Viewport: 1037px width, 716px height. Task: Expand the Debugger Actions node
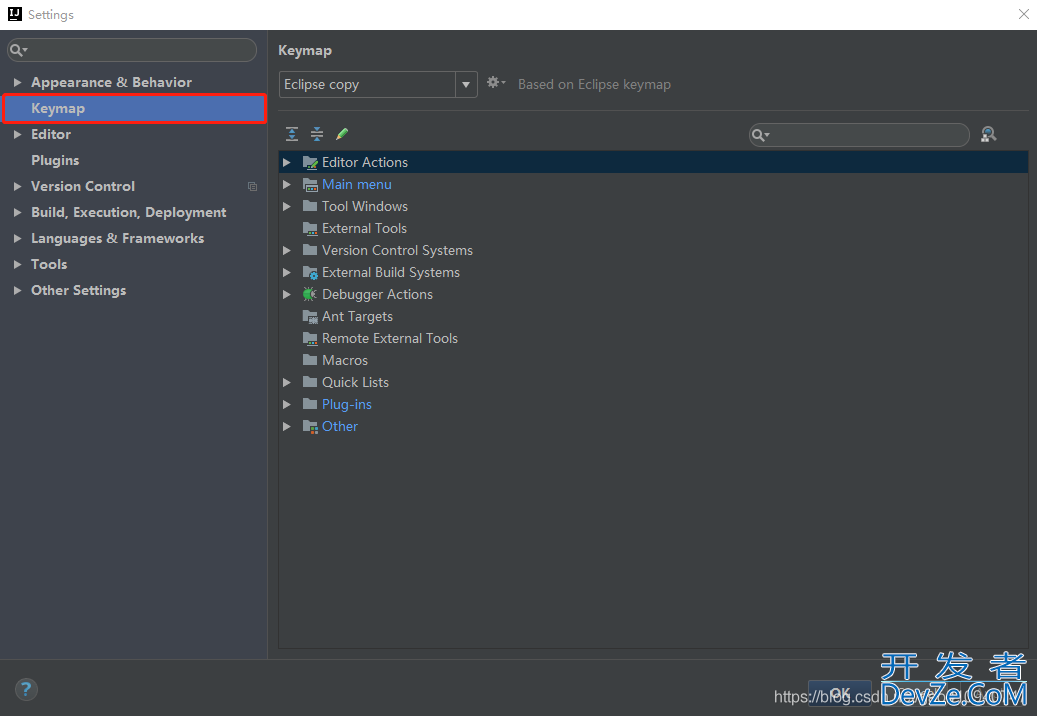coord(286,294)
